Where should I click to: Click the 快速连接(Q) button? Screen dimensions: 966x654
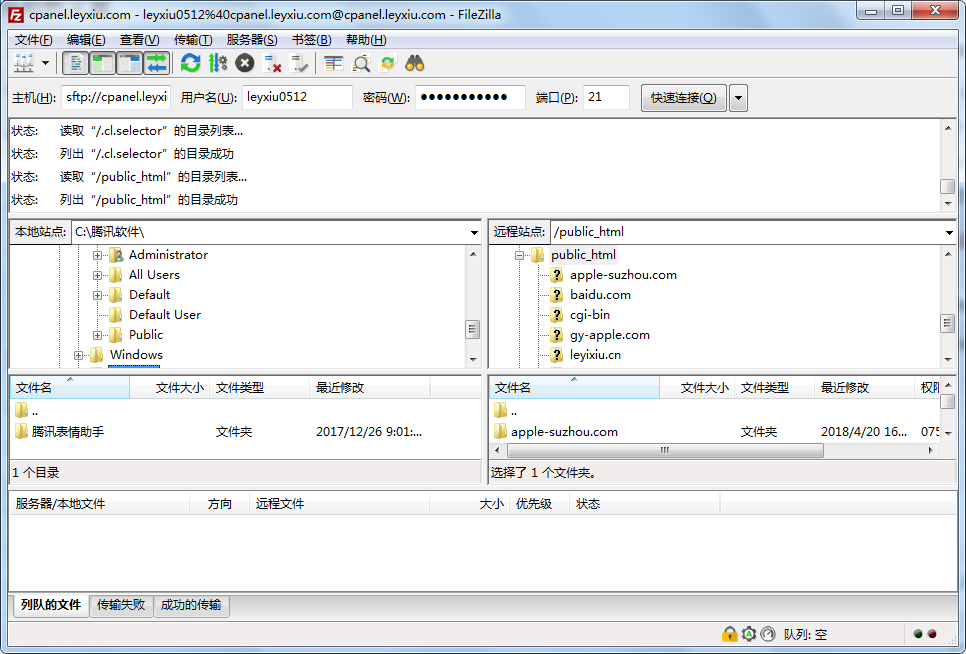tap(684, 98)
